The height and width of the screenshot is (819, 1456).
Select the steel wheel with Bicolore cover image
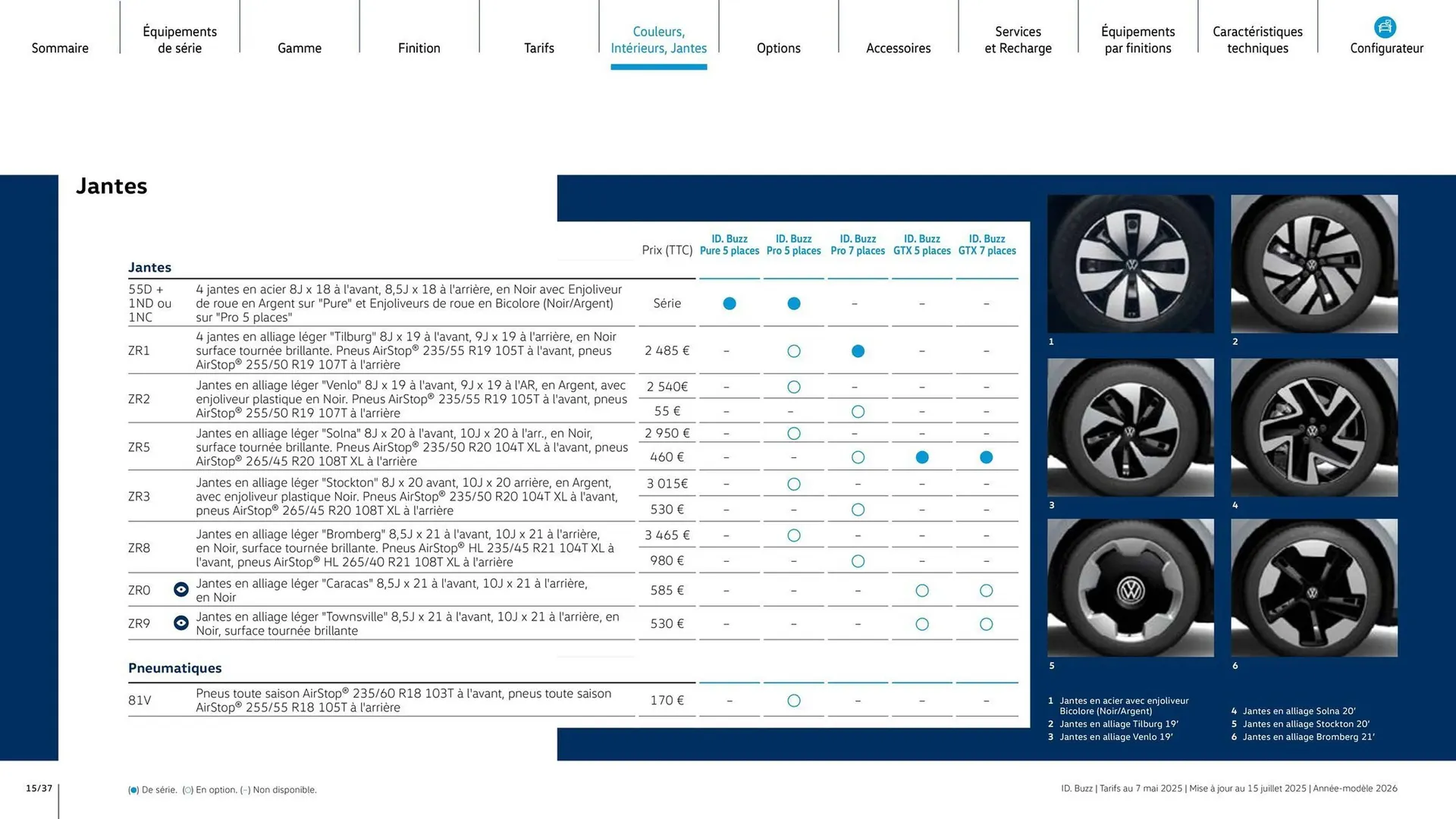[x=1130, y=263]
